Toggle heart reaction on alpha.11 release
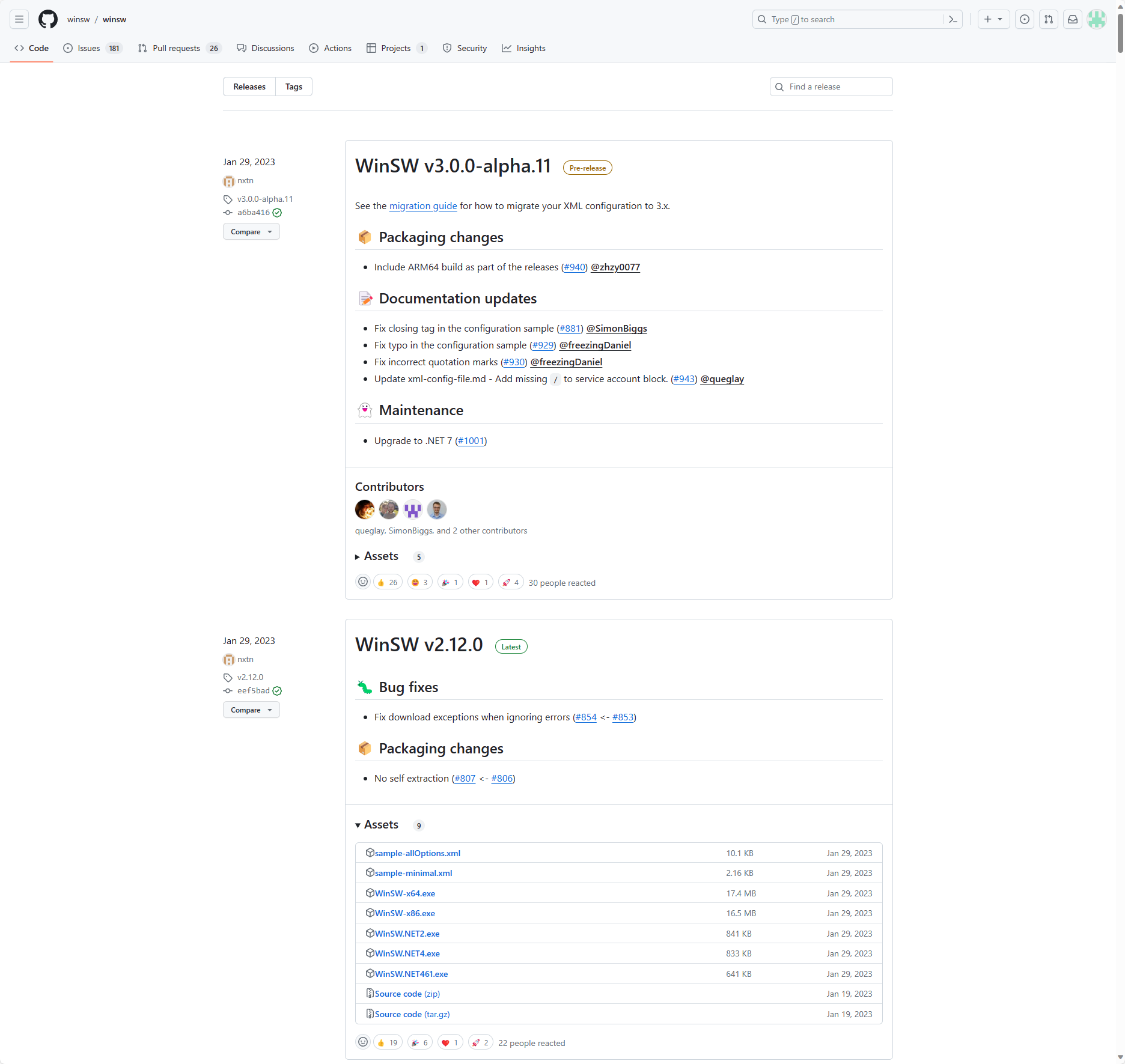 (x=481, y=582)
